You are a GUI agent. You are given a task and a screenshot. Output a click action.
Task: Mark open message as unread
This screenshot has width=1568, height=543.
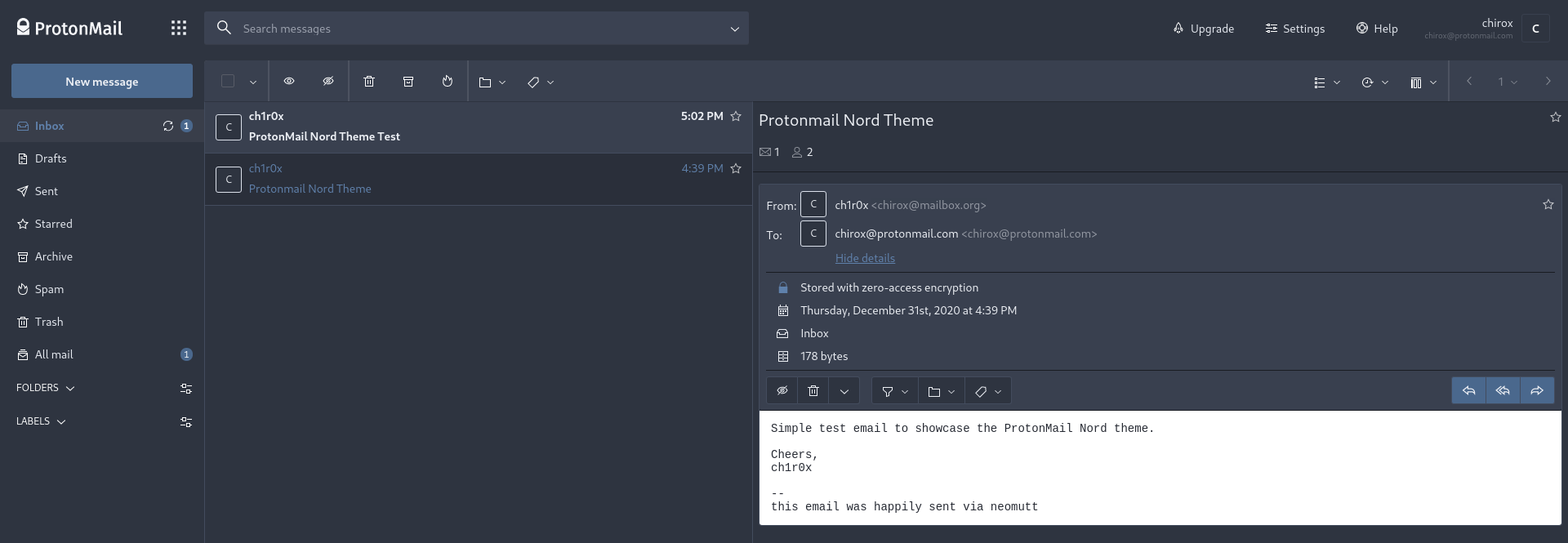[x=782, y=391]
